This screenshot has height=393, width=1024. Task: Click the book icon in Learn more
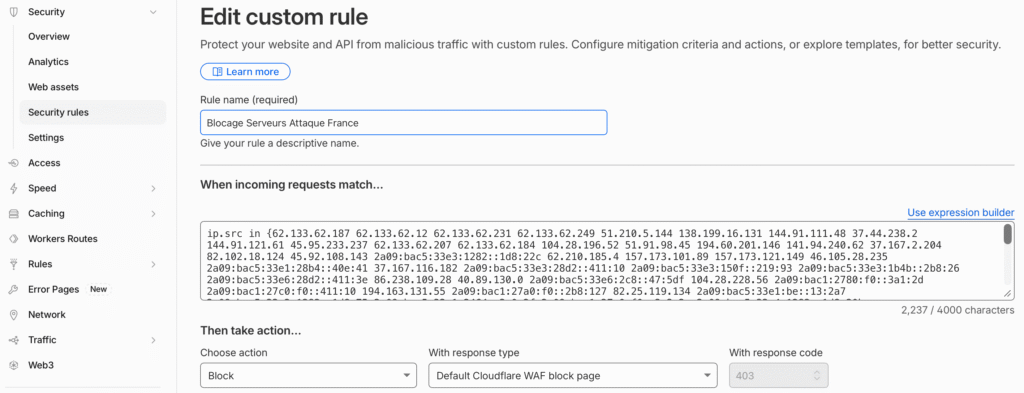217,72
